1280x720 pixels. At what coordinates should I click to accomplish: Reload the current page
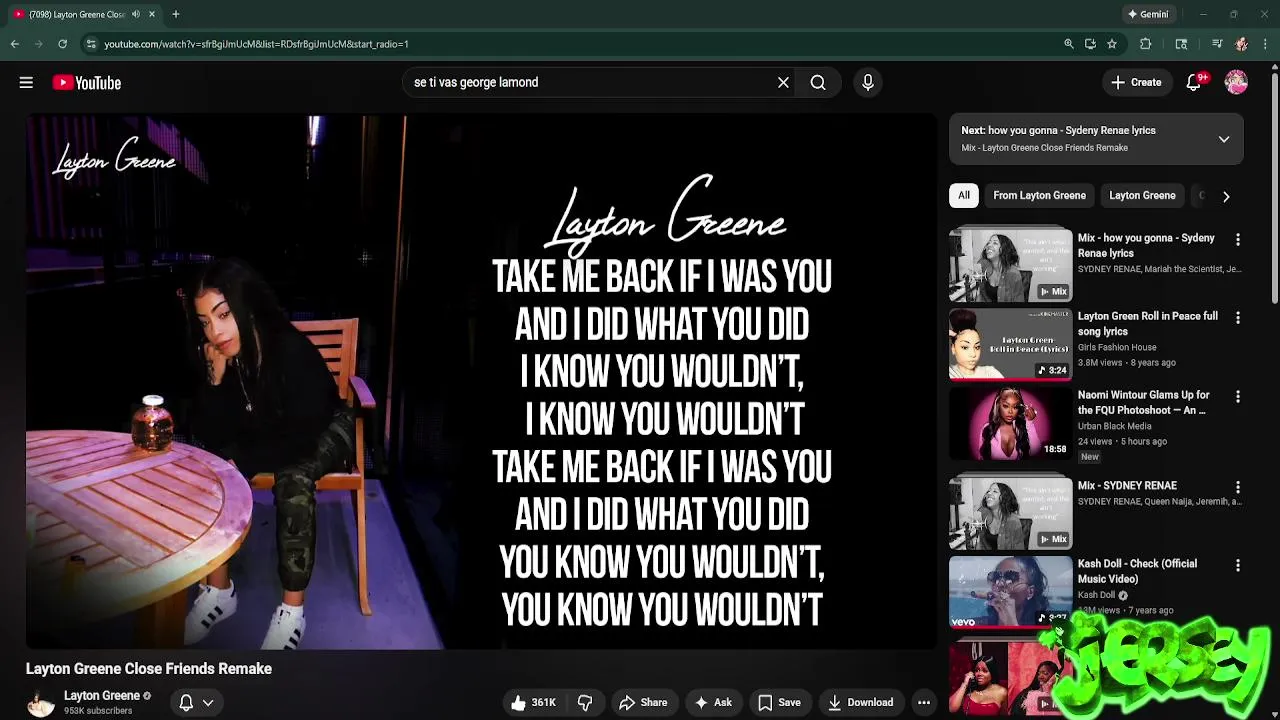62,44
